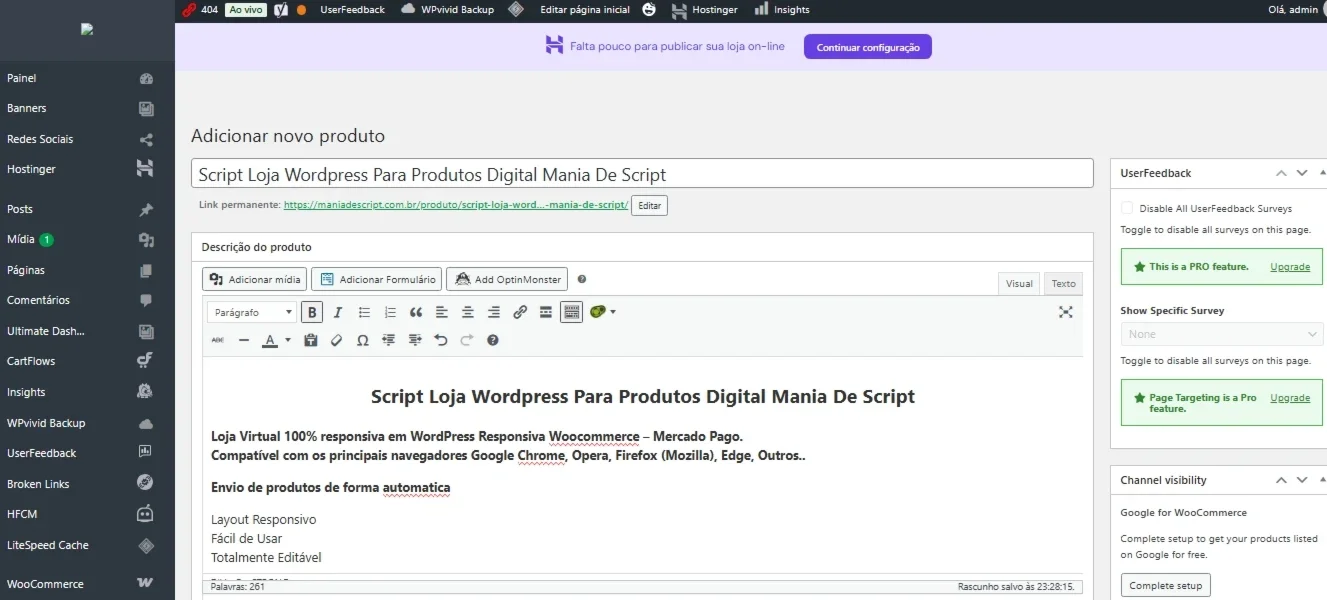This screenshot has height=600, width=1327.
Task: Align text left
Action: 442,312
